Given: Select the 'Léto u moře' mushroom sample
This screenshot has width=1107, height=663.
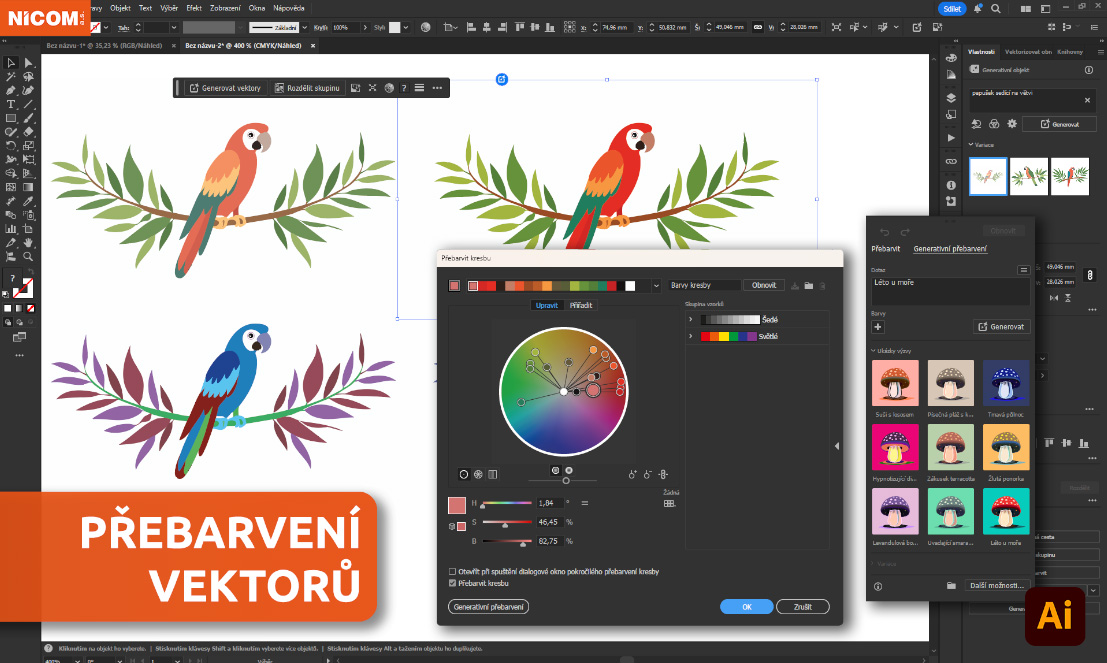Looking at the screenshot, I should point(1006,512).
